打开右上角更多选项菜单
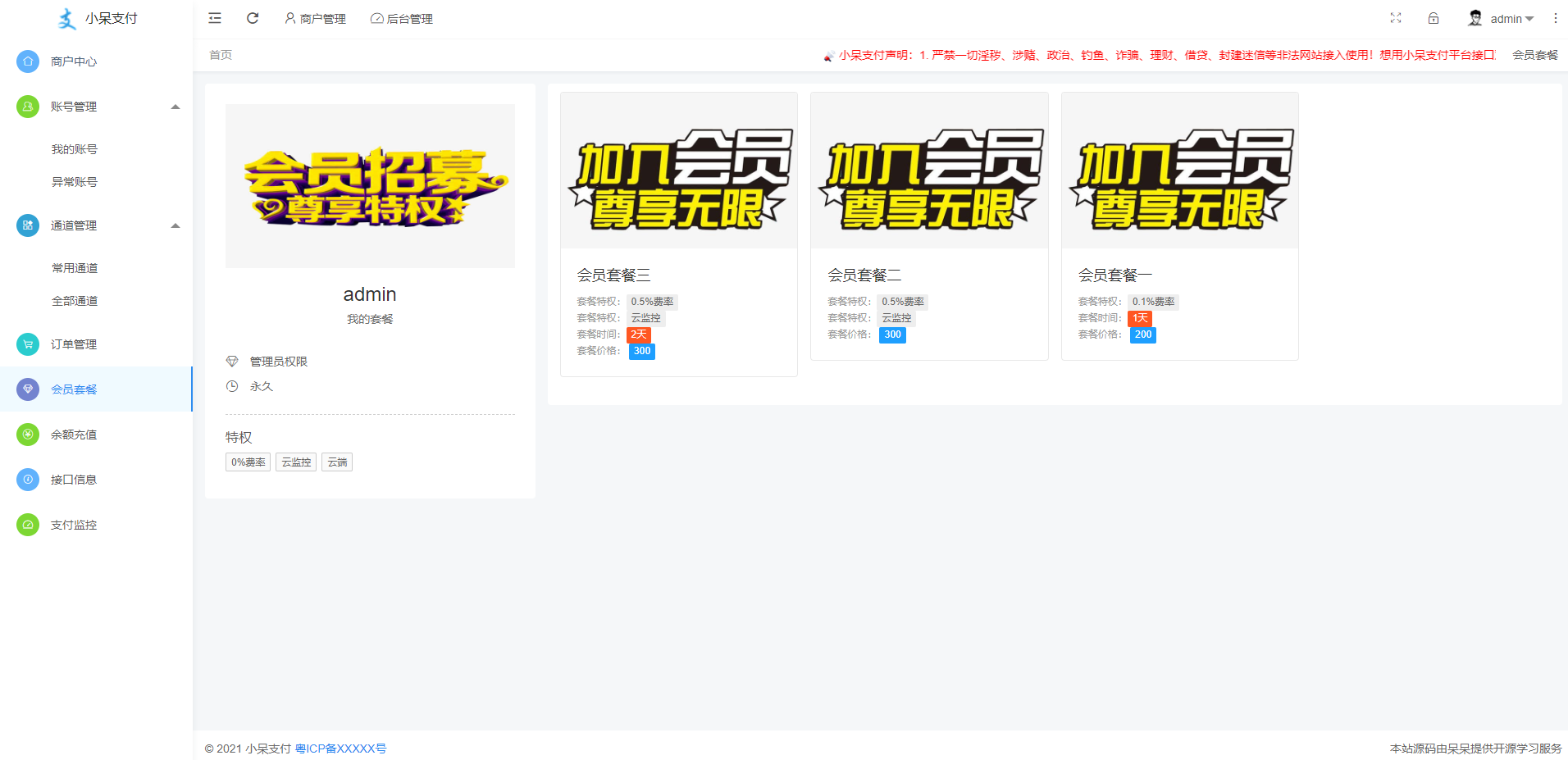The height and width of the screenshot is (760, 1568). (1556, 18)
